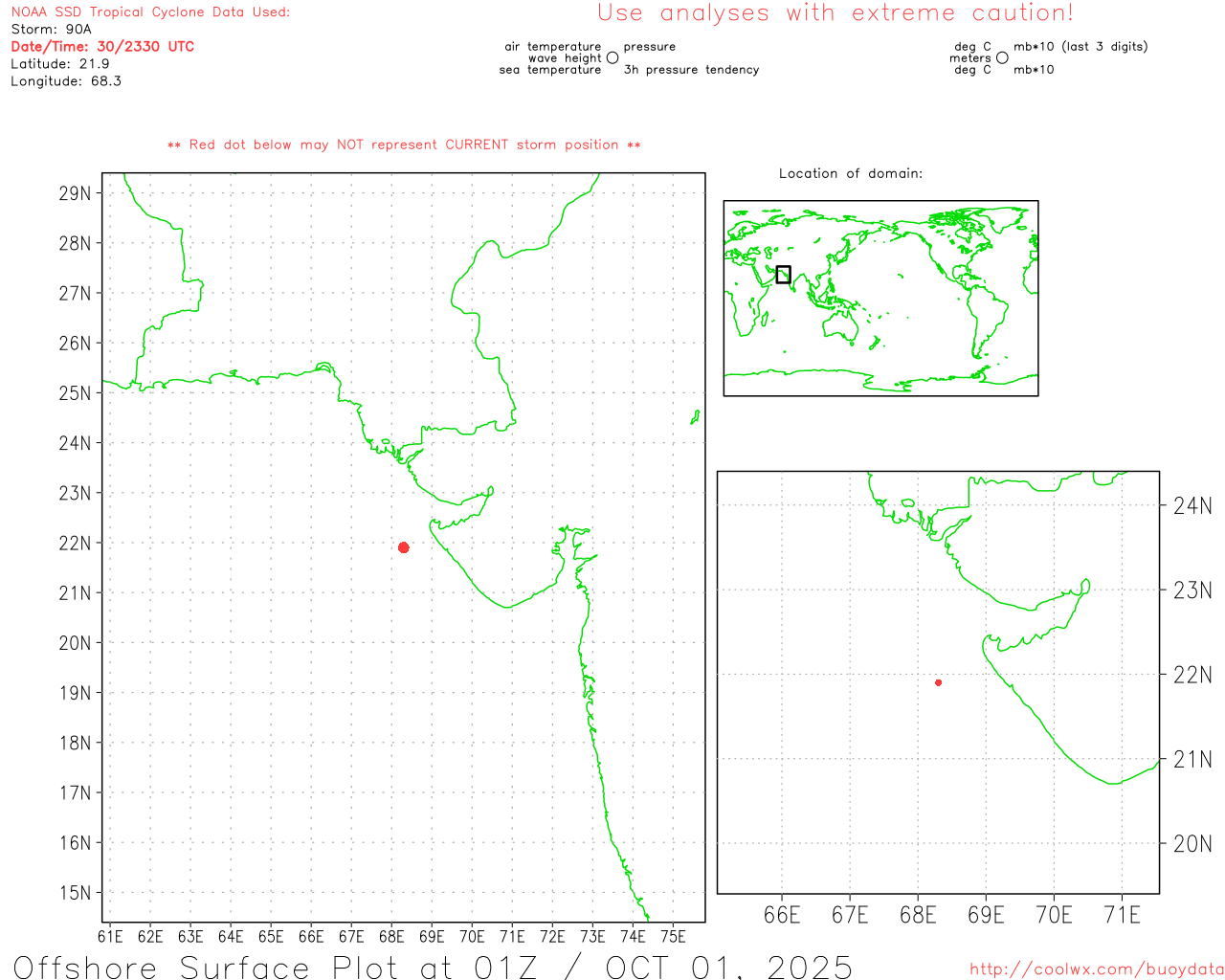Viewport: 1225px width, 980px height.
Task: Click the "Storm: 90A" text
Action: click(x=51, y=30)
